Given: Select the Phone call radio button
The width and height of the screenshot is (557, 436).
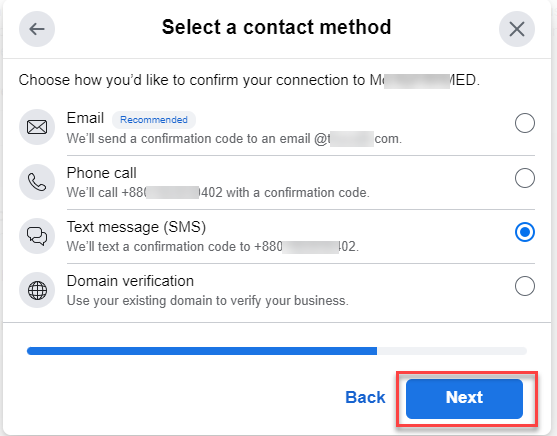Looking at the screenshot, I should (x=525, y=178).
